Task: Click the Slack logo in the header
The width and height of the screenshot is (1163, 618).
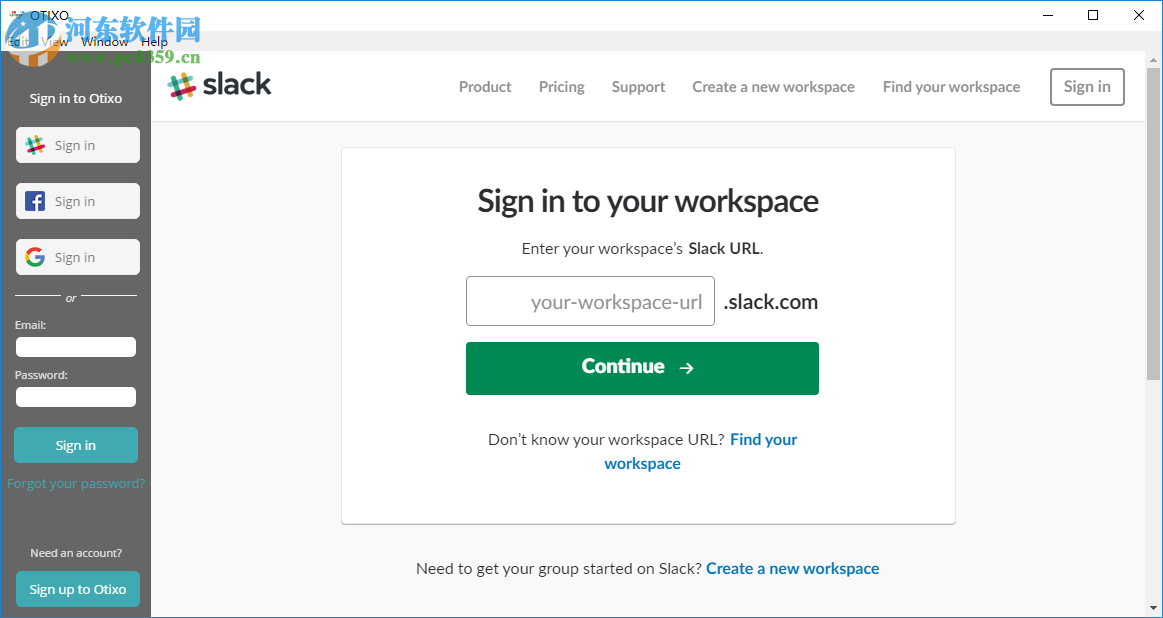Action: 219,86
